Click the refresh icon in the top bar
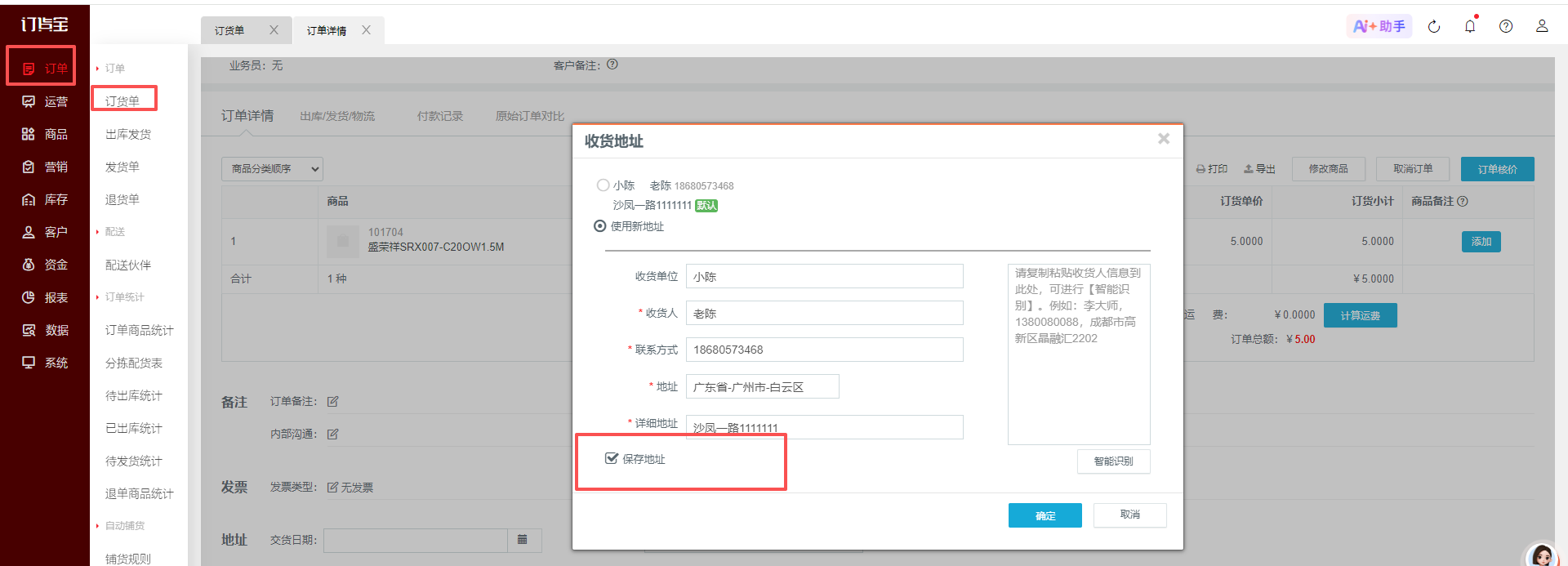Screen dimensions: 1568x566 tap(1434, 27)
